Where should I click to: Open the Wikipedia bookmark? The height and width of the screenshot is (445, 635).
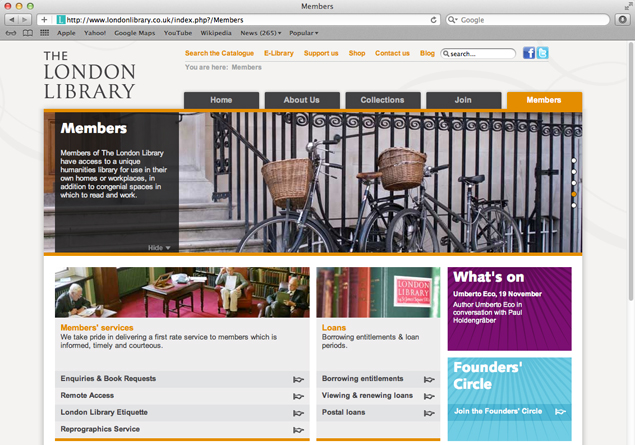(216, 33)
